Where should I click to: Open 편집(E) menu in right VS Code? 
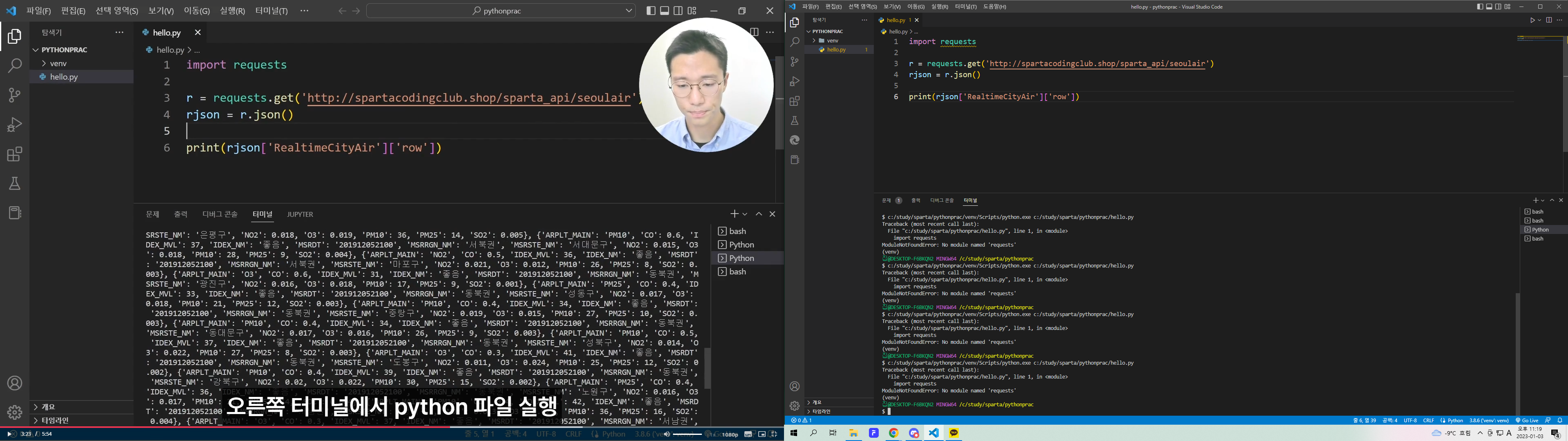[x=833, y=7]
